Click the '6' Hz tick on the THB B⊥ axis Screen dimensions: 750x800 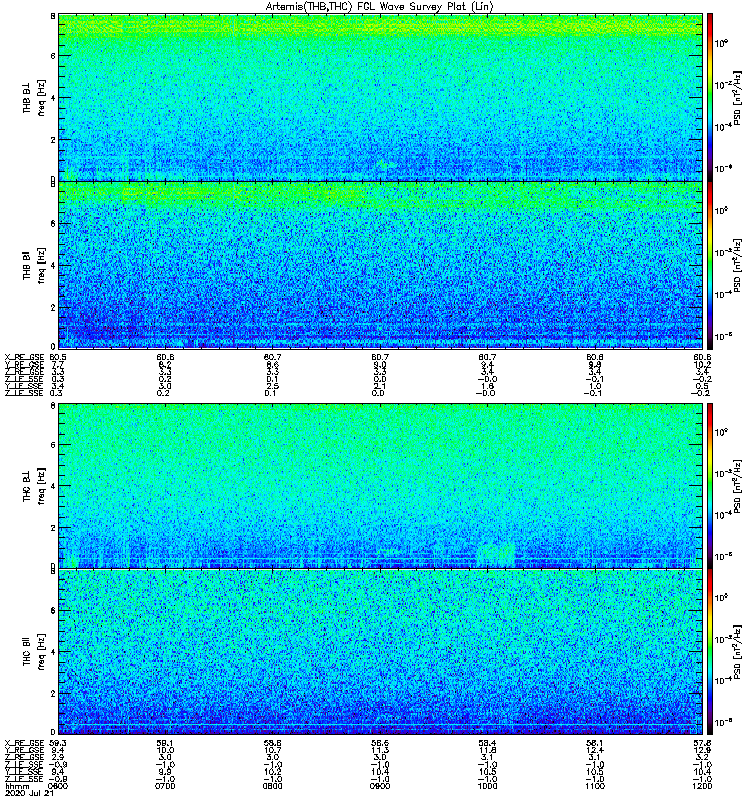[53, 56]
